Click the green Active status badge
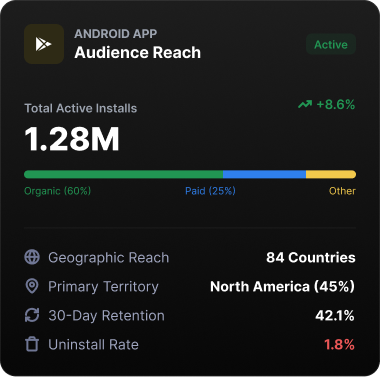Screen dimensions: 380x377 (331, 44)
